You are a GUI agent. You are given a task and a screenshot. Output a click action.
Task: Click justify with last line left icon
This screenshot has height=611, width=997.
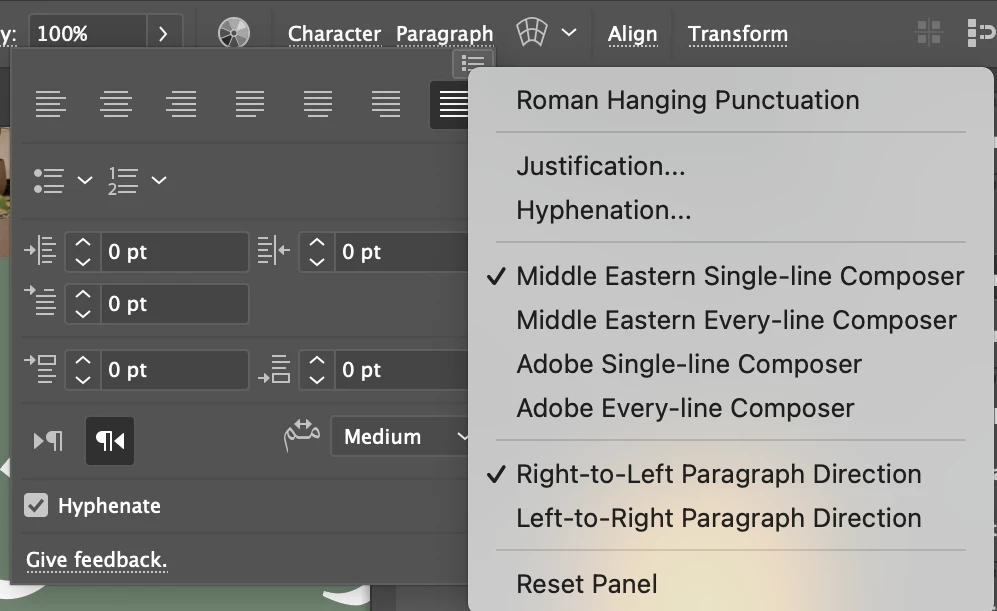(250, 103)
